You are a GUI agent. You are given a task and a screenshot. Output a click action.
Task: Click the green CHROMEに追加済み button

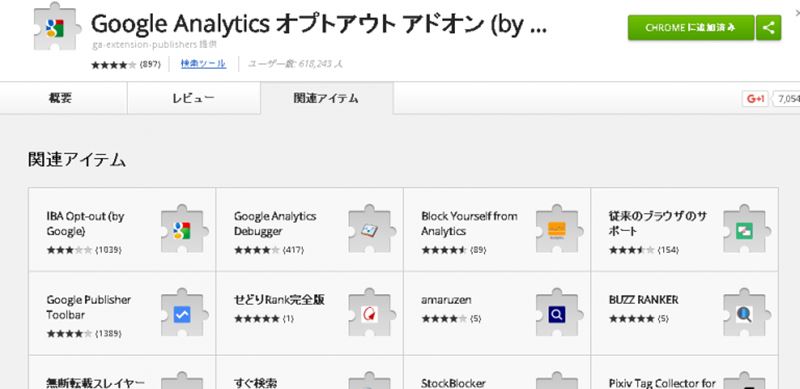pyautogui.click(x=691, y=28)
